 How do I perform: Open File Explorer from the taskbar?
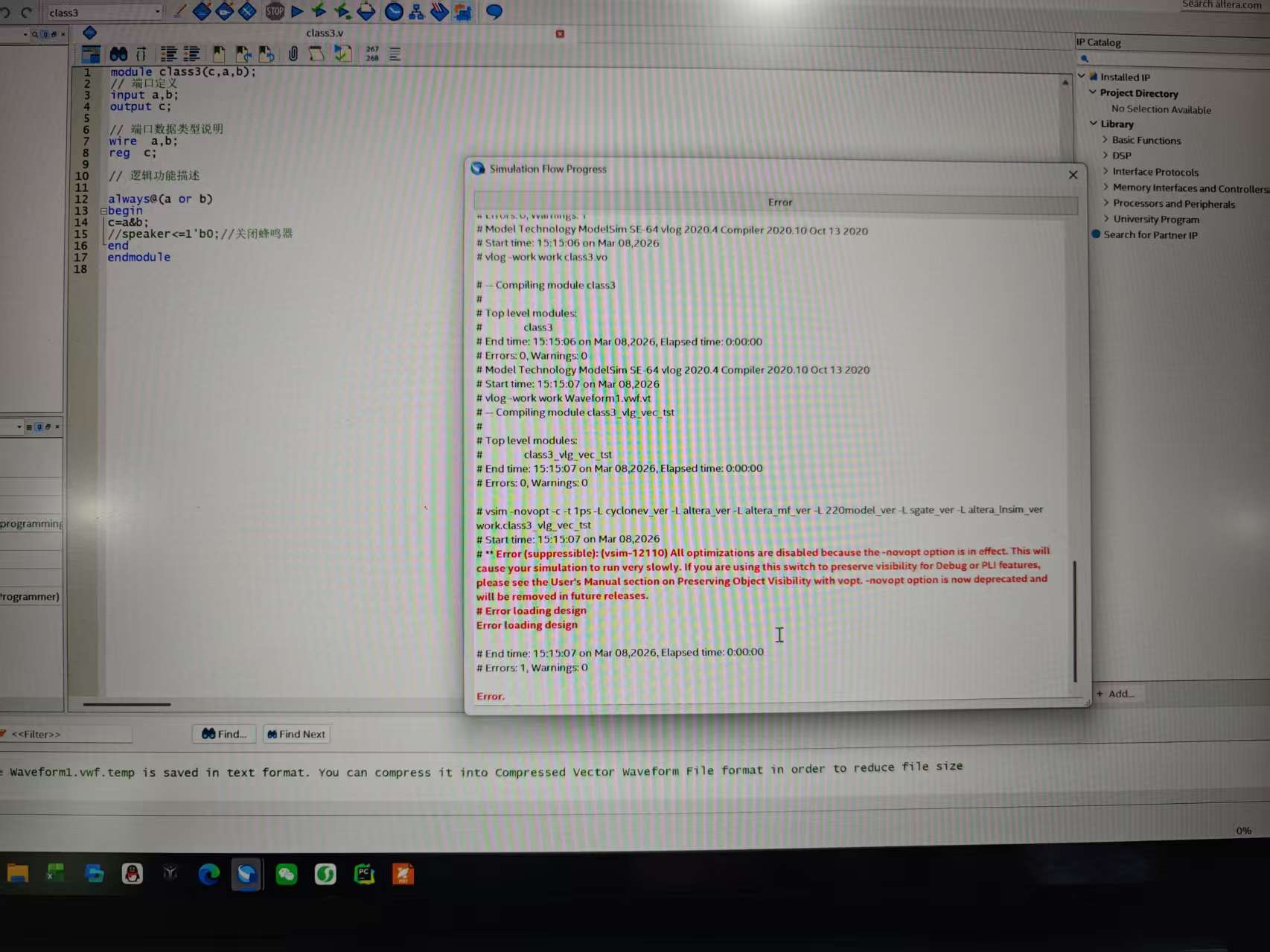[17, 873]
